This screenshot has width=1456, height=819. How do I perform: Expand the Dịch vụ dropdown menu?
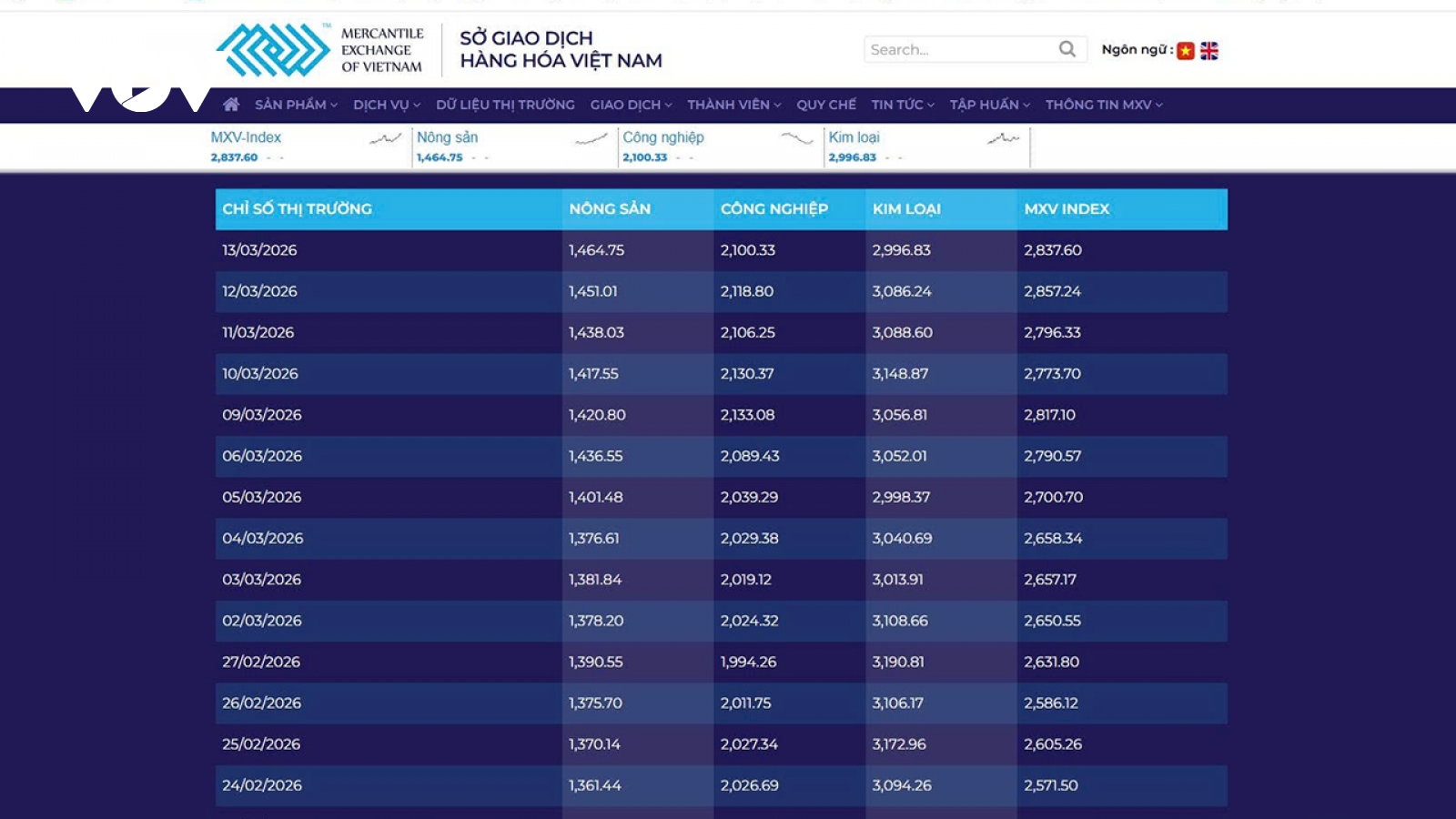[x=387, y=105]
